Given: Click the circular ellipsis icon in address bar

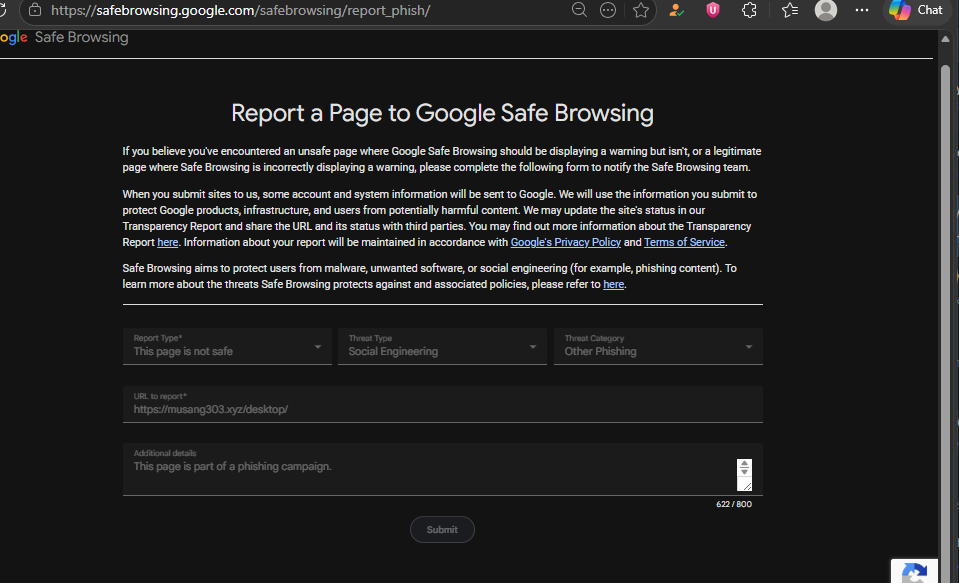Looking at the screenshot, I should click(x=608, y=10).
